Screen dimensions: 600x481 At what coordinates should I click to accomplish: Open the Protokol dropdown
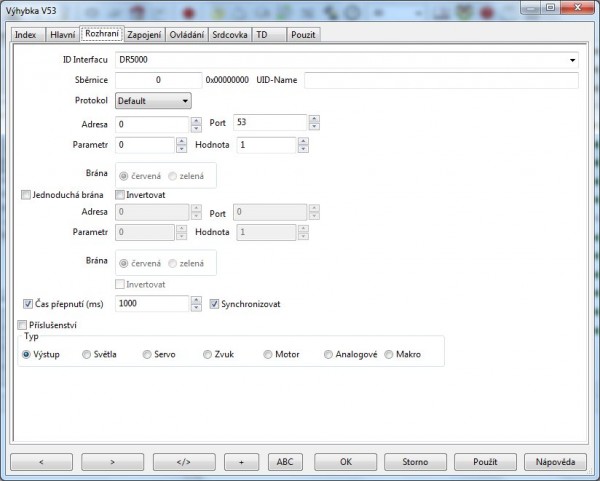153,101
